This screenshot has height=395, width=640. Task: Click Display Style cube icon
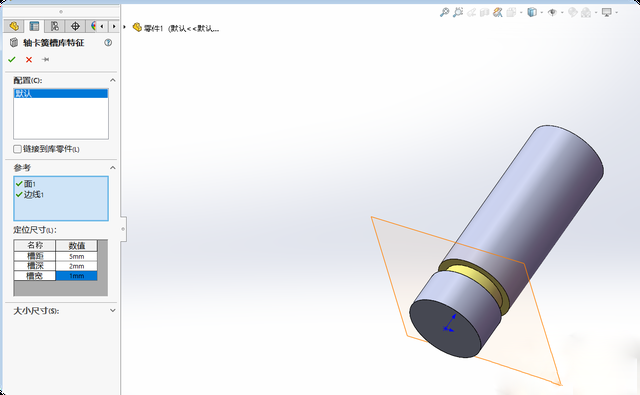pyautogui.click(x=532, y=12)
